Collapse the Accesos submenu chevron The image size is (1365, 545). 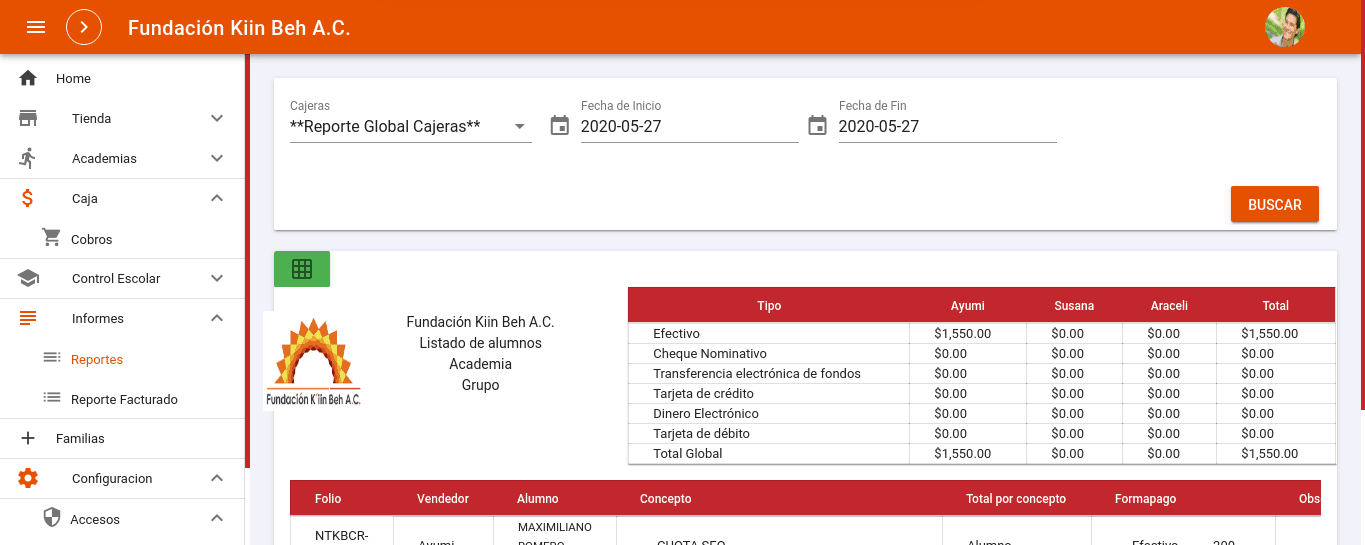(217, 518)
